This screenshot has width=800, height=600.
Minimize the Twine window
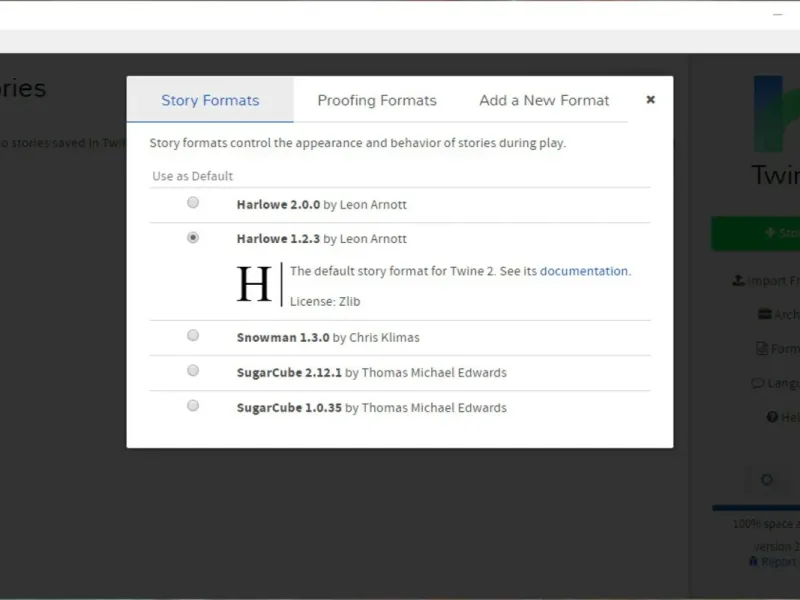(778, 15)
